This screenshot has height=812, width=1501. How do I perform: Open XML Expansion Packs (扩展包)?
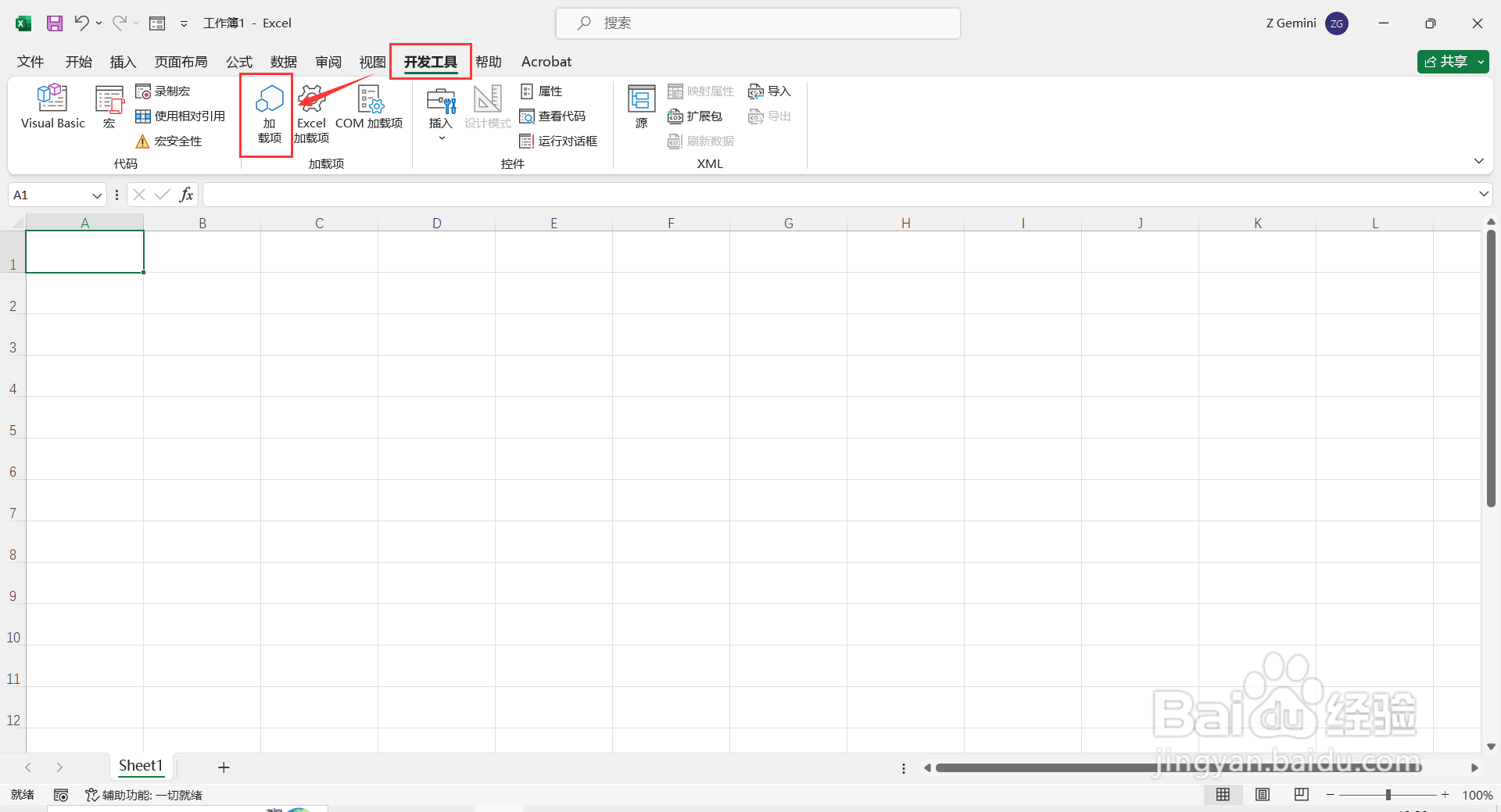[694, 116]
